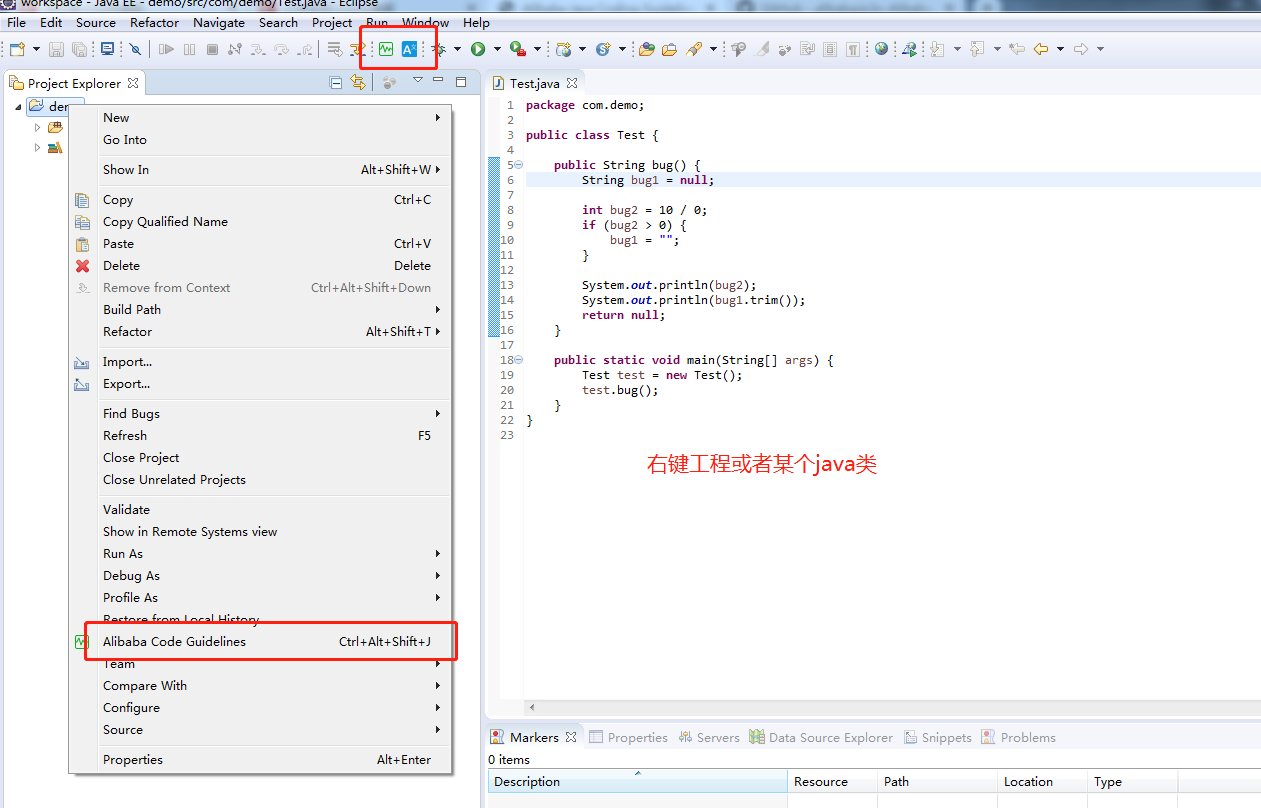This screenshot has width=1261, height=808.
Task: Expand the Run As submenu
Action: (x=122, y=553)
